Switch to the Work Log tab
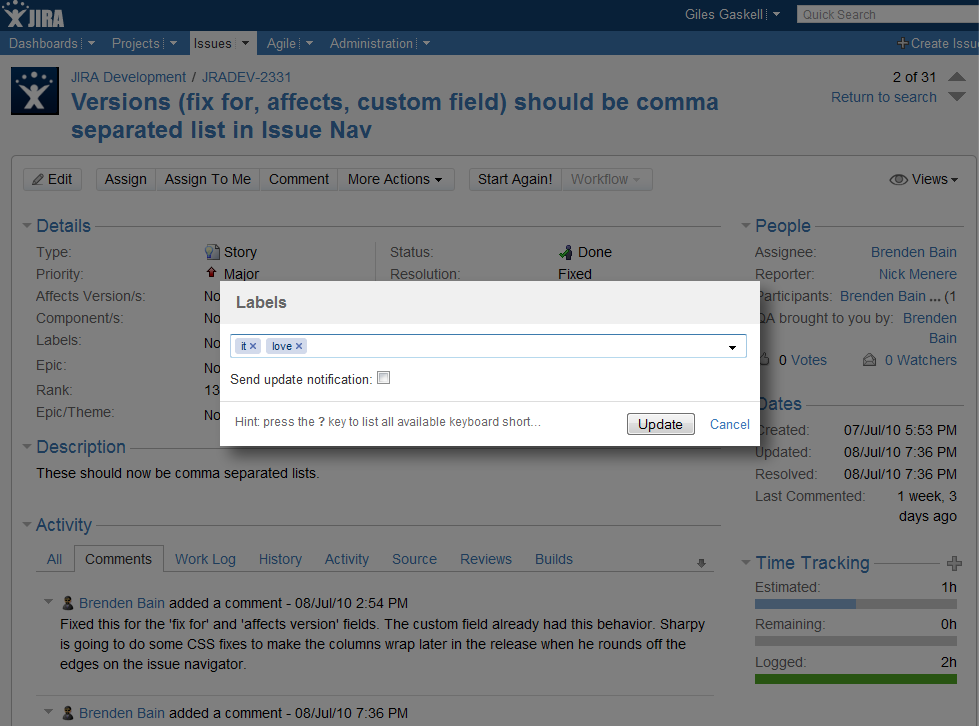The height and width of the screenshot is (726, 979). click(205, 559)
